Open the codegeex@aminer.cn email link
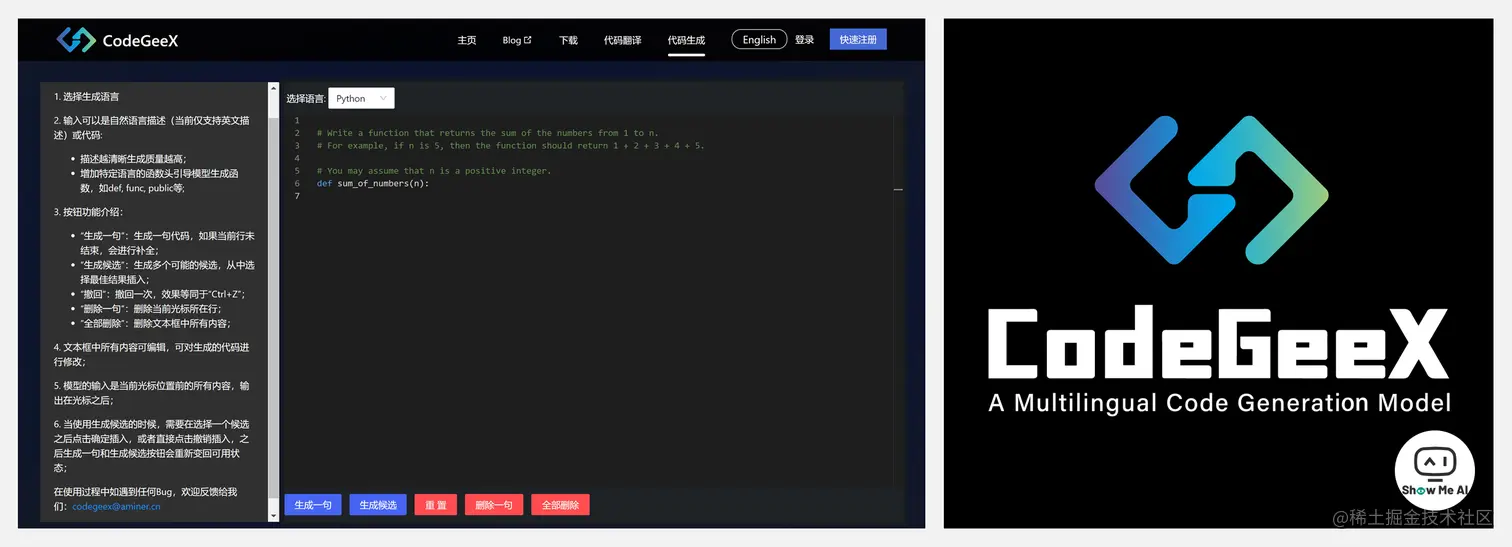Image resolution: width=1512 pixels, height=547 pixels. (x=116, y=507)
